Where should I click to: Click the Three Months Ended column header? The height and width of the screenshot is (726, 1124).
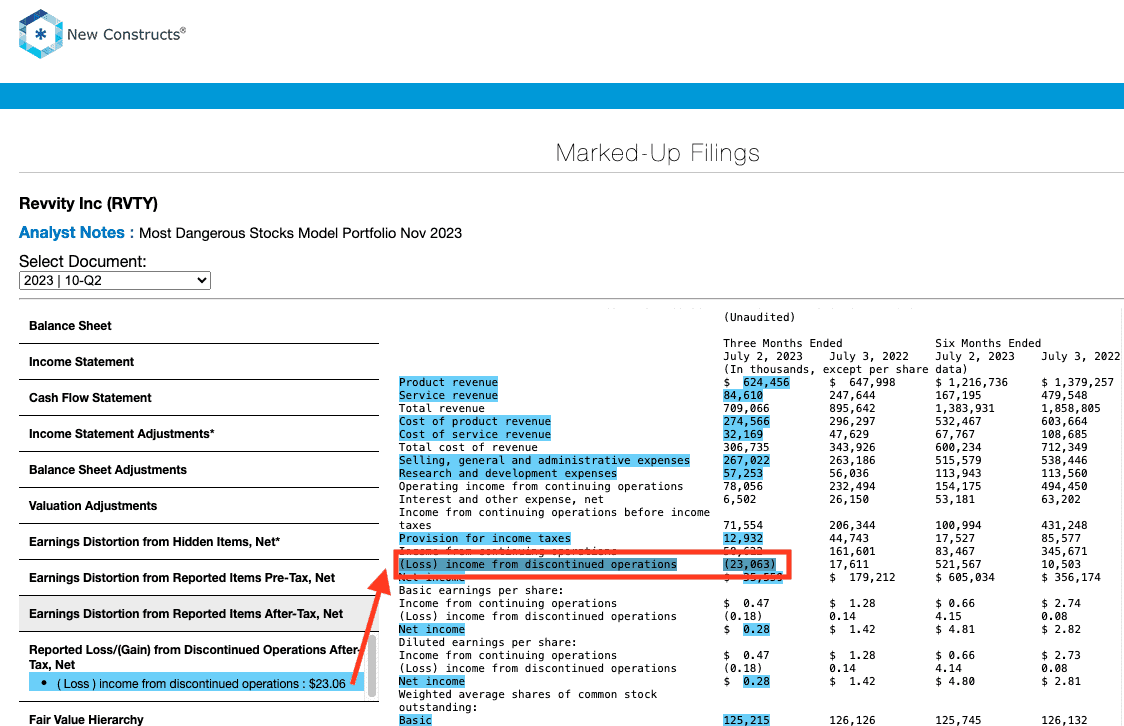pyautogui.click(x=783, y=343)
